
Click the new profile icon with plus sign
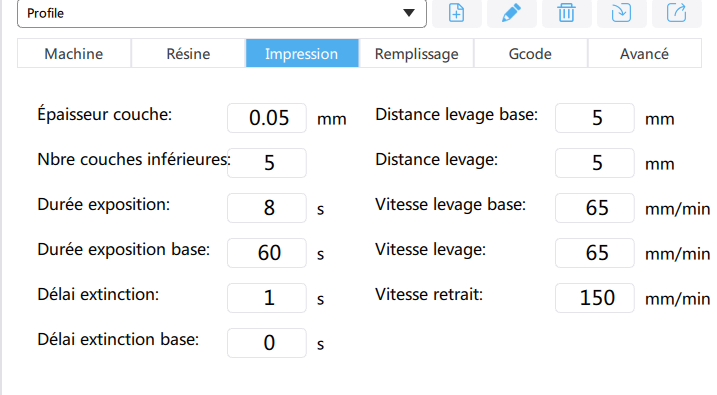(456, 13)
